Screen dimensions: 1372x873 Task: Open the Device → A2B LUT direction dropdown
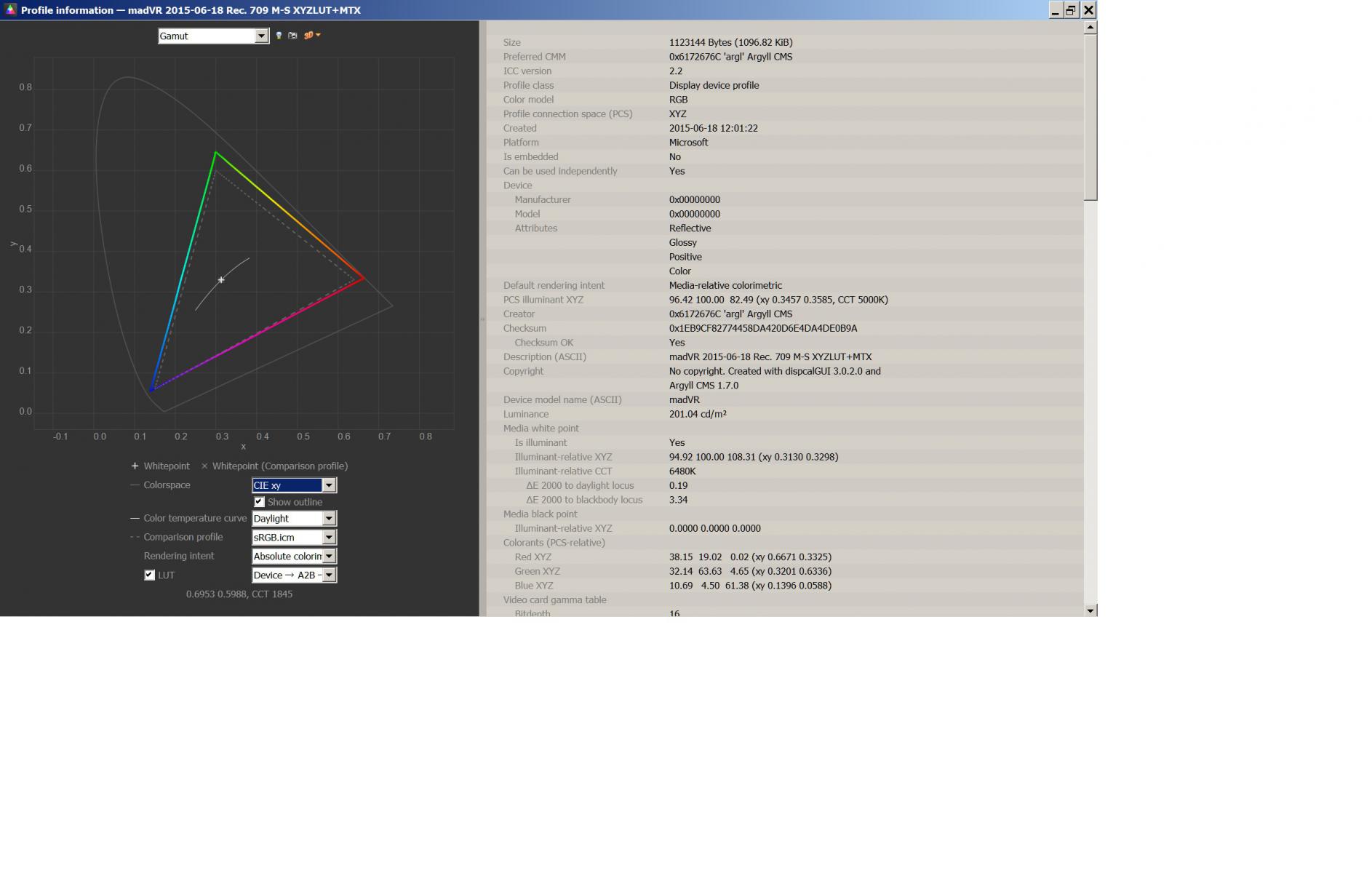329,575
